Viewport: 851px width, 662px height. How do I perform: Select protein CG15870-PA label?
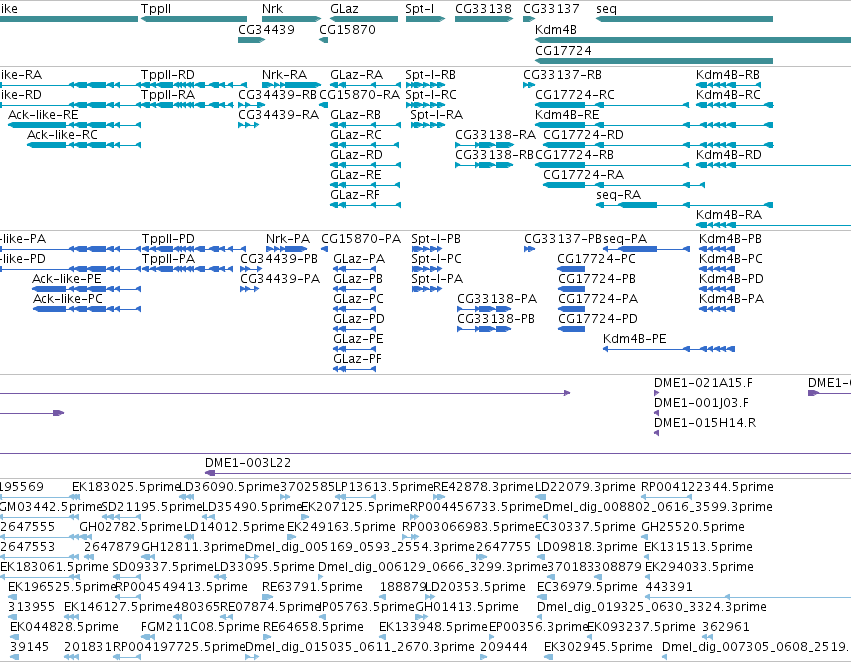(x=361, y=239)
